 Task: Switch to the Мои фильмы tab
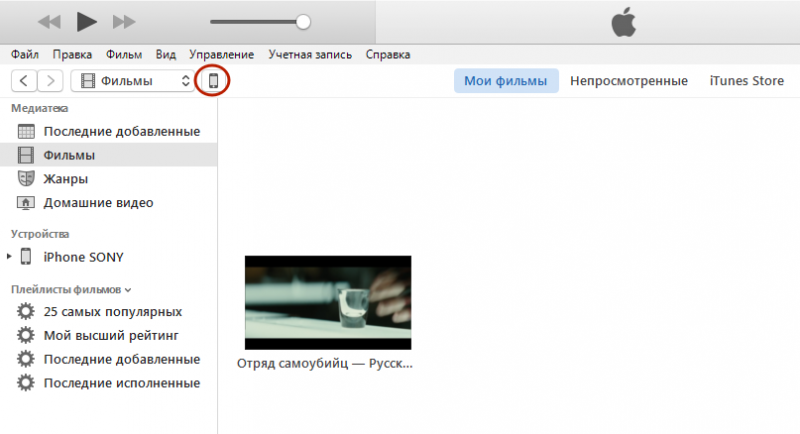[x=506, y=81]
